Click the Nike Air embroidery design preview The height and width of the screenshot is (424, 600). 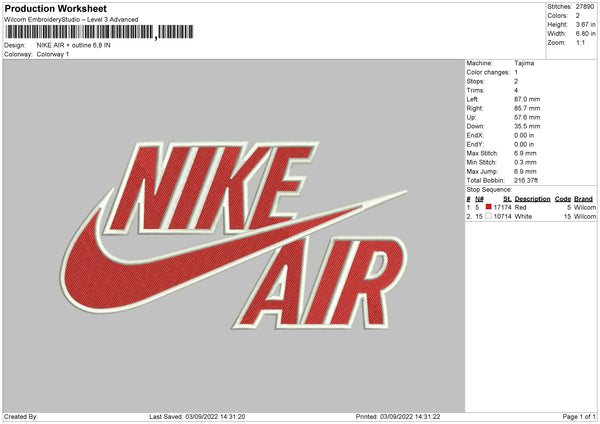tap(234, 236)
